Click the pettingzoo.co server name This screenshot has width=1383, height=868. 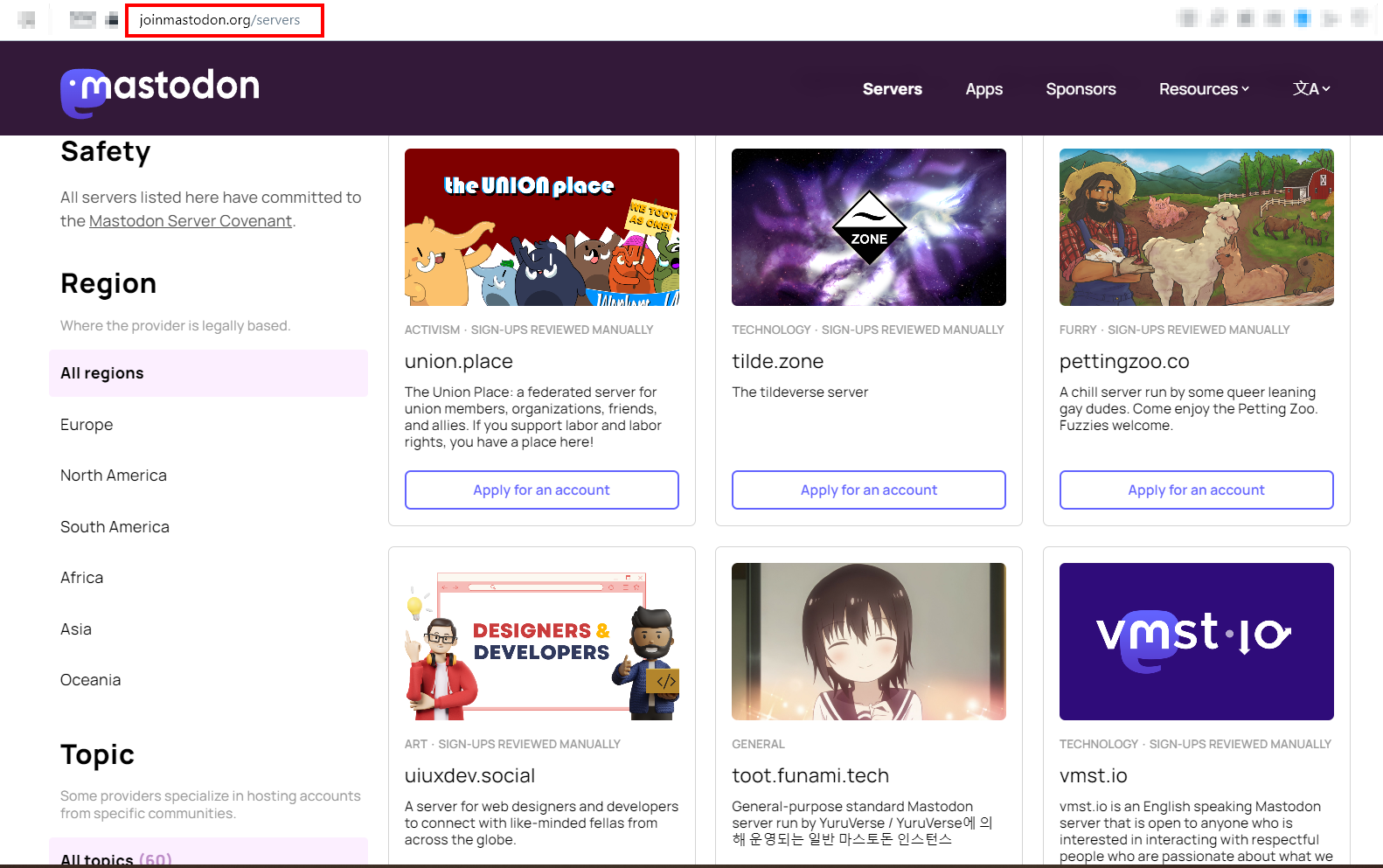point(1124,361)
